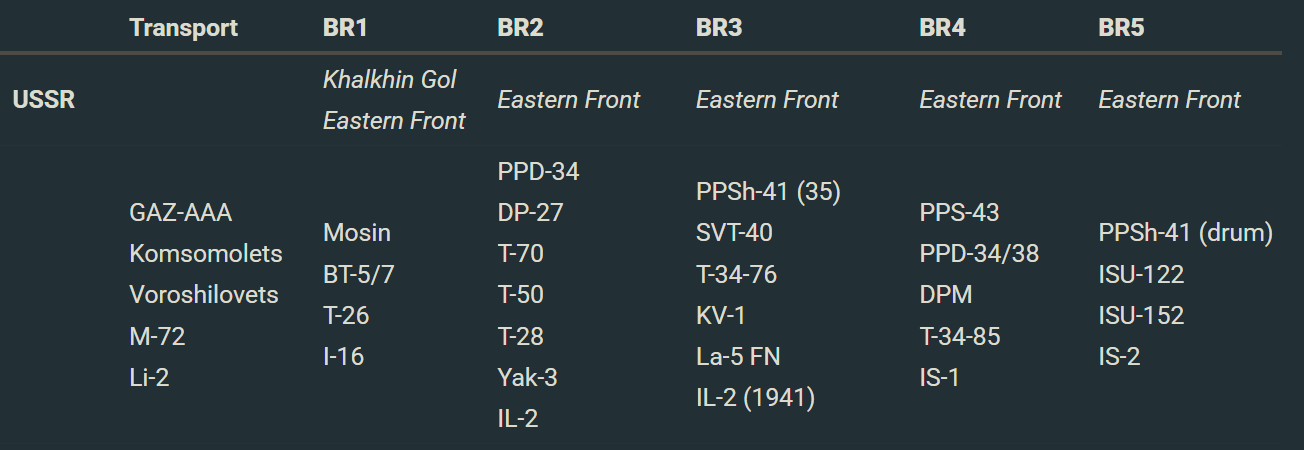The width and height of the screenshot is (1304, 450).
Task: Select the I-16 aircraft entry
Action: tap(344, 356)
